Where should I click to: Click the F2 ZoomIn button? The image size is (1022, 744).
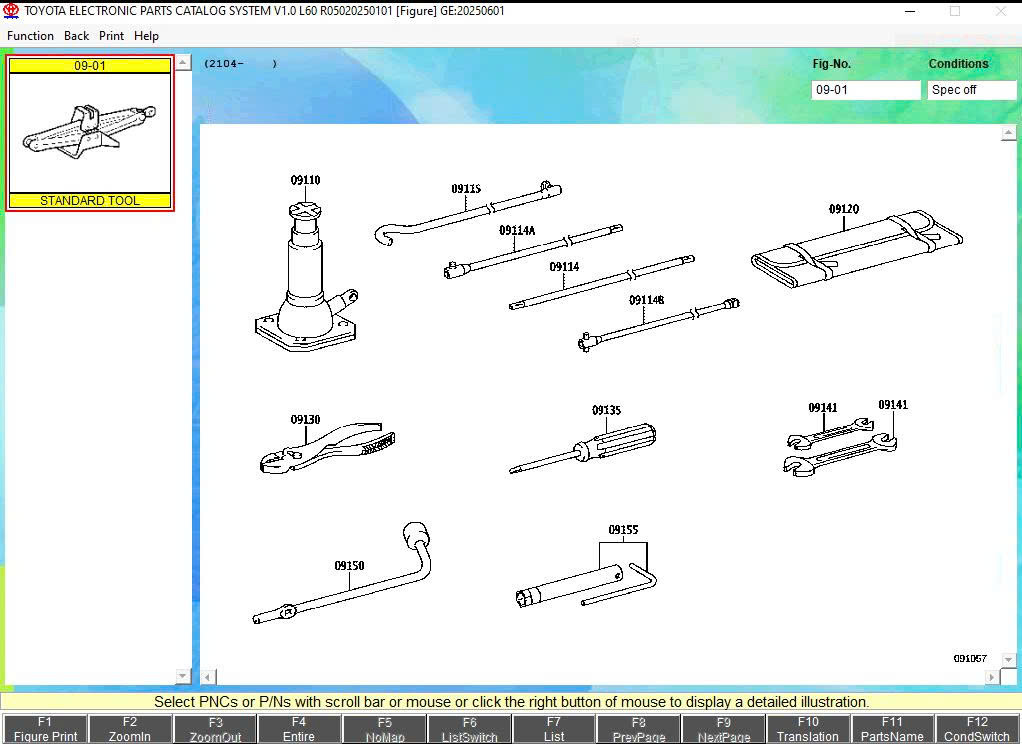[130, 729]
